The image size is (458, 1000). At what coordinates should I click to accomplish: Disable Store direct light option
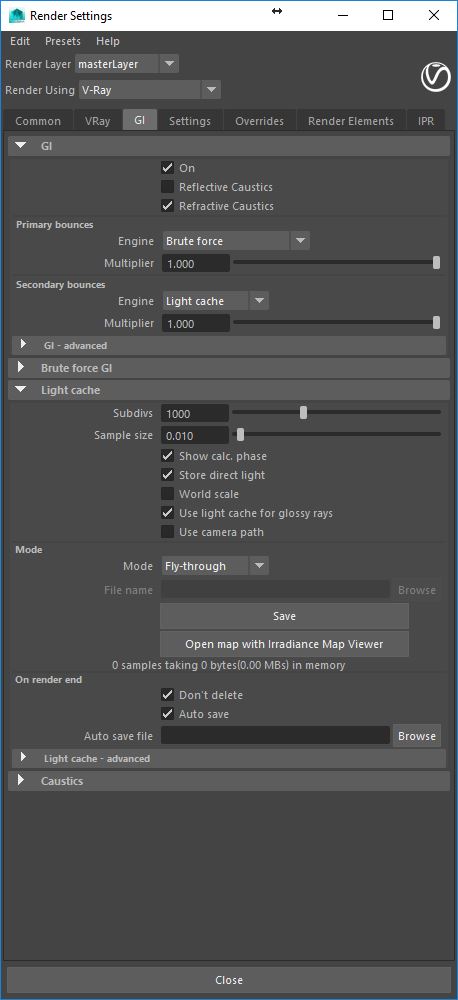pyautogui.click(x=168, y=475)
